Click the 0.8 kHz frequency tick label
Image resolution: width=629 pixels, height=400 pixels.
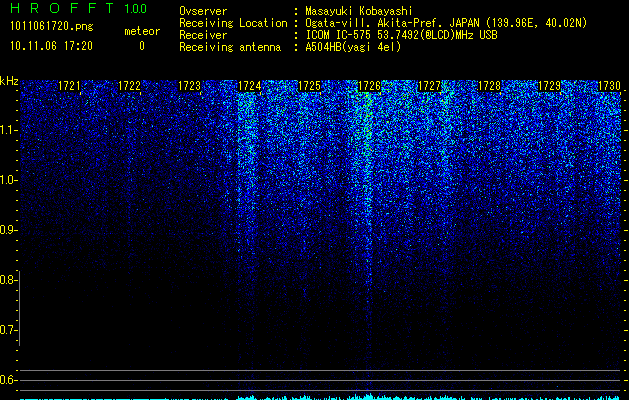point(7,280)
